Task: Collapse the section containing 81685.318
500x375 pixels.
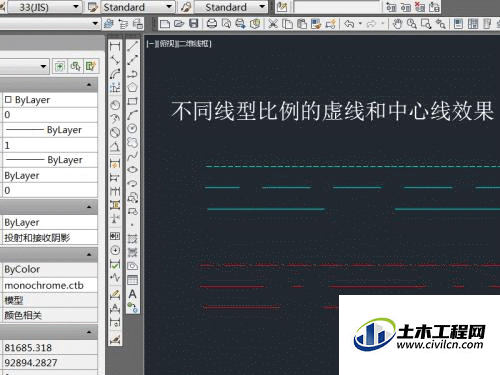Action: pyautogui.click(x=88, y=332)
